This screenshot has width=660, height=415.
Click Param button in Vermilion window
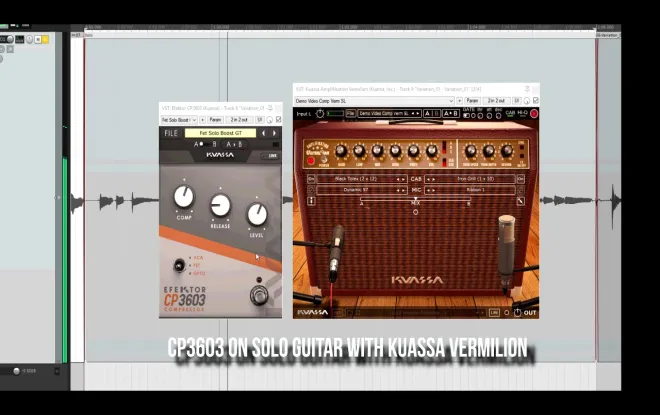(472, 101)
